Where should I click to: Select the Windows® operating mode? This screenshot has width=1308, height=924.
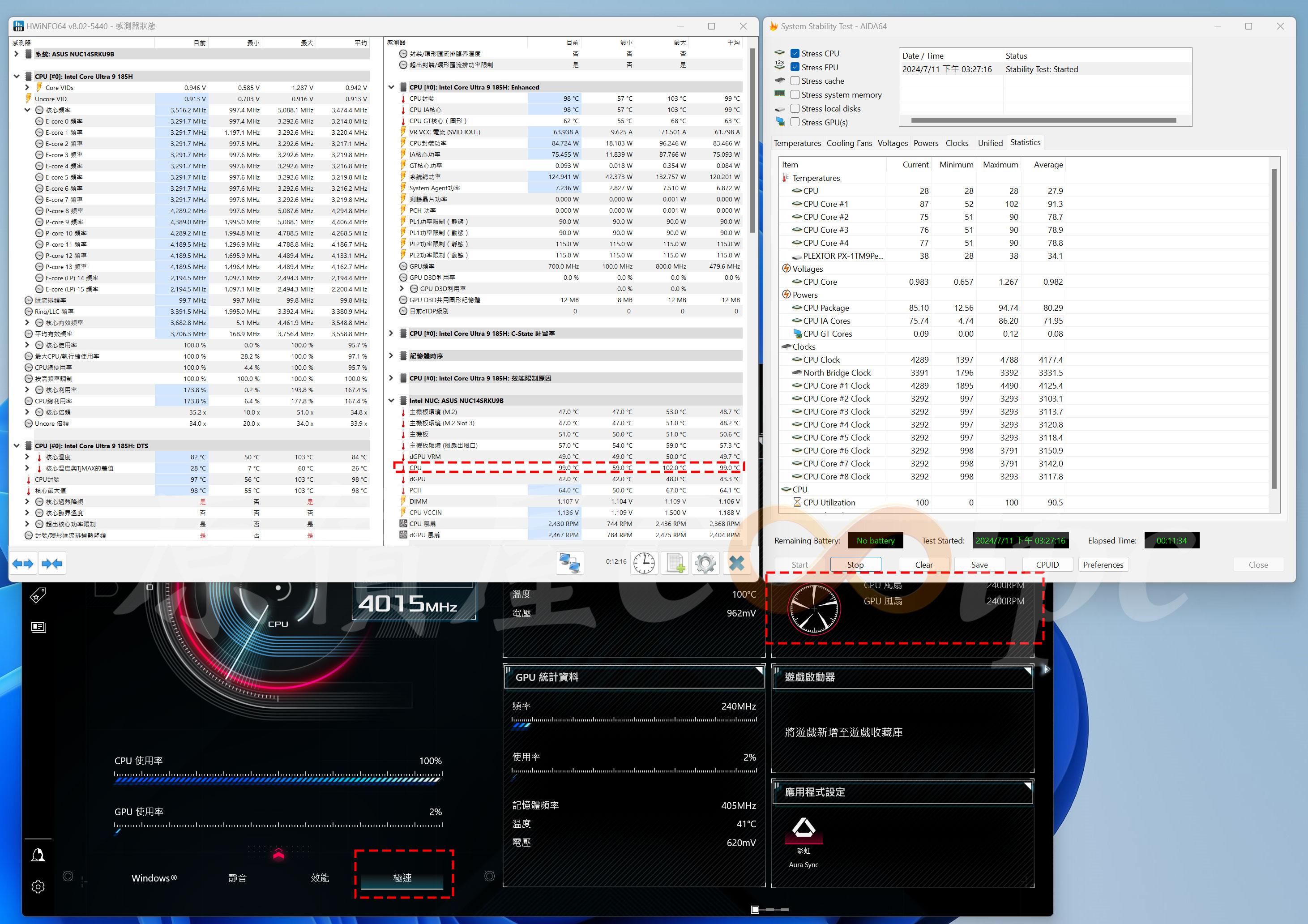click(154, 878)
